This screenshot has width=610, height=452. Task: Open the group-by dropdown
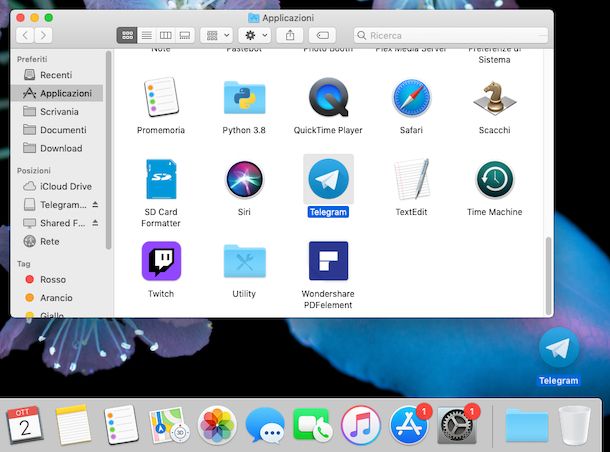(x=217, y=35)
